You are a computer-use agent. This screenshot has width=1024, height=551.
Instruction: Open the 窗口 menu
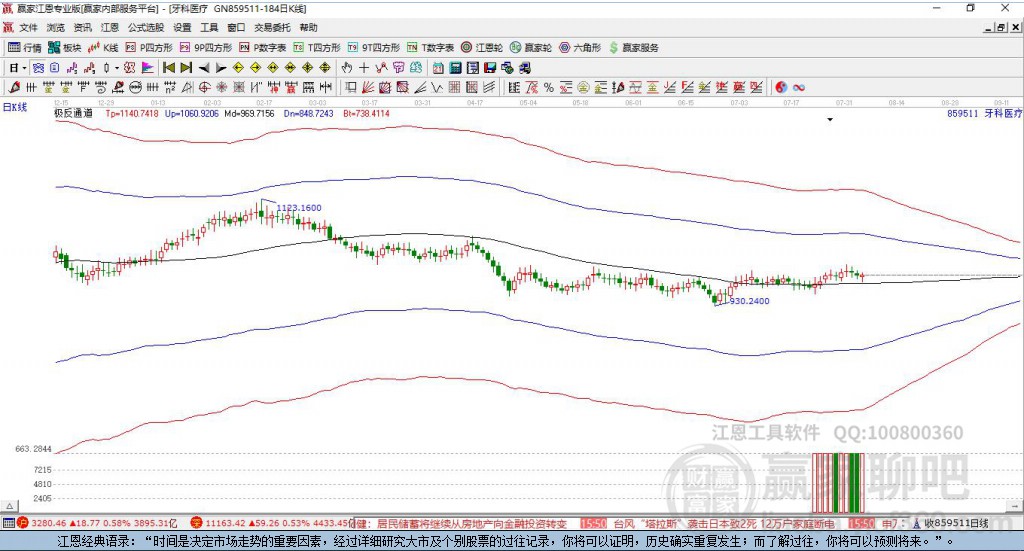236,27
